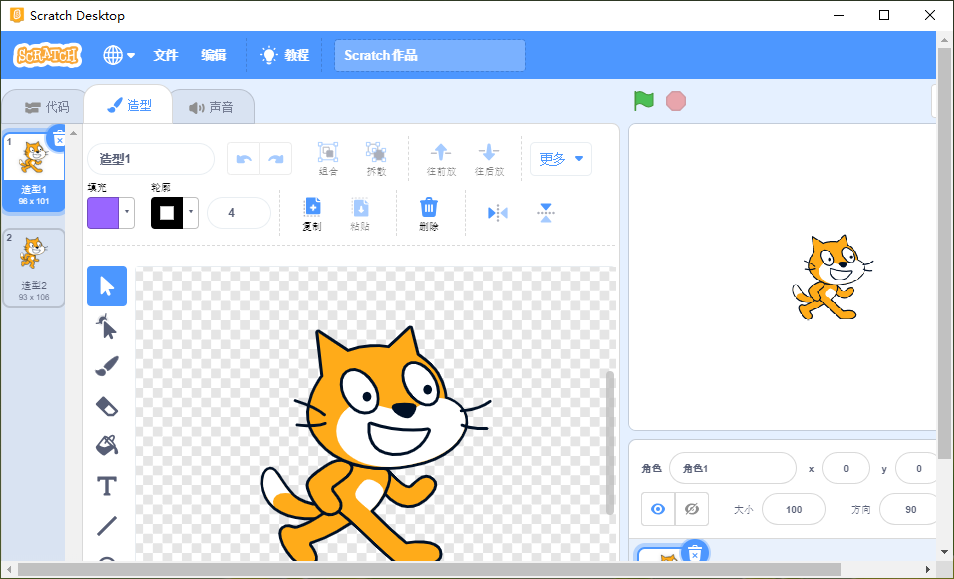Click the outline width field showing 4
Screen dimensions: 954x579
239,213
